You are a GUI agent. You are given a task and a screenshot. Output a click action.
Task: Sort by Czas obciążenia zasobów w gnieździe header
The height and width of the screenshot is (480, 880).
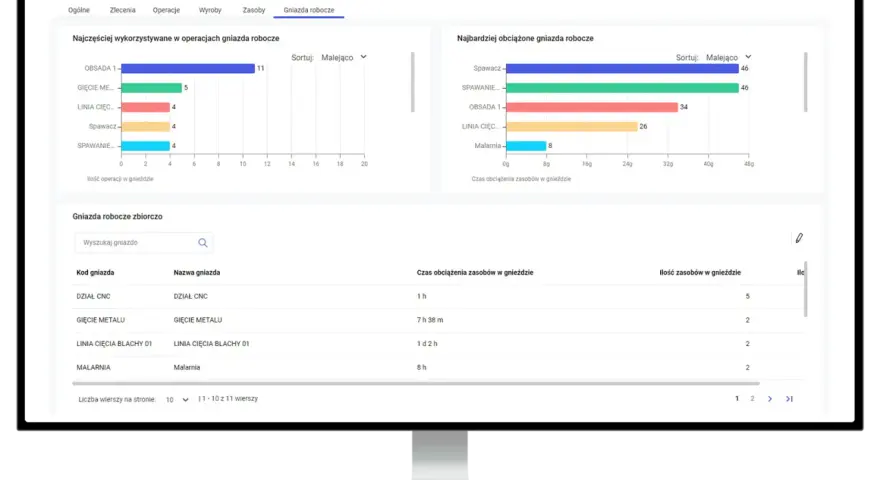click(475, 273)
